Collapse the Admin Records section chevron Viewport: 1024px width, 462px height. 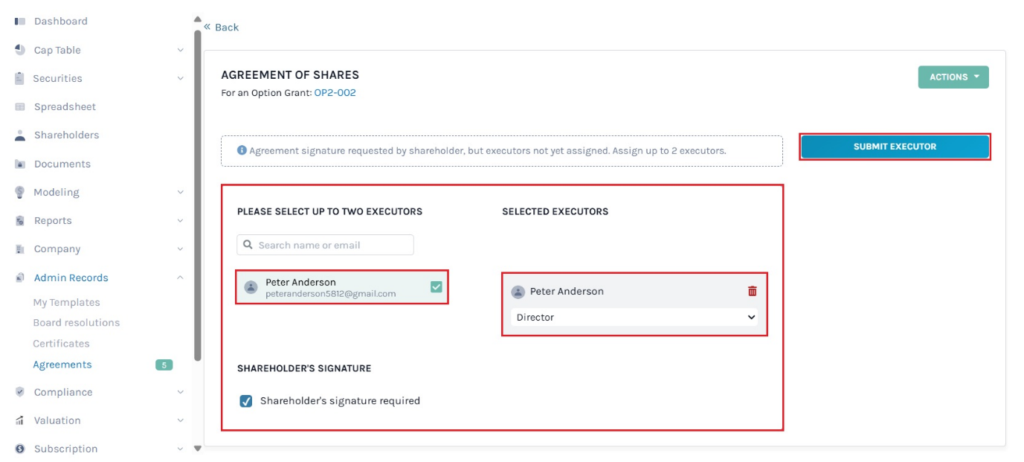(x=180, y=278)
